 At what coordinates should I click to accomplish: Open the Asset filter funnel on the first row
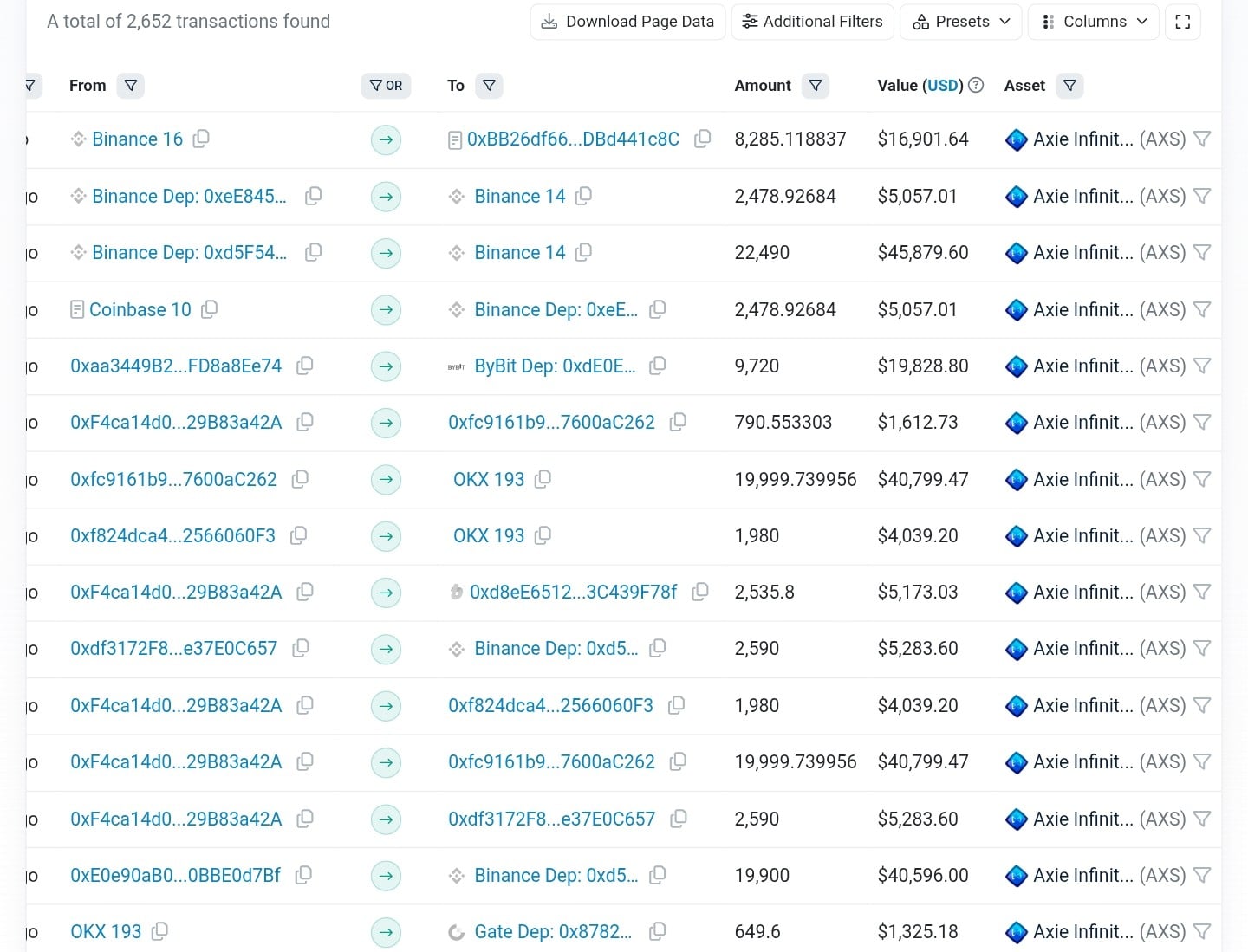click(1203, 139)
